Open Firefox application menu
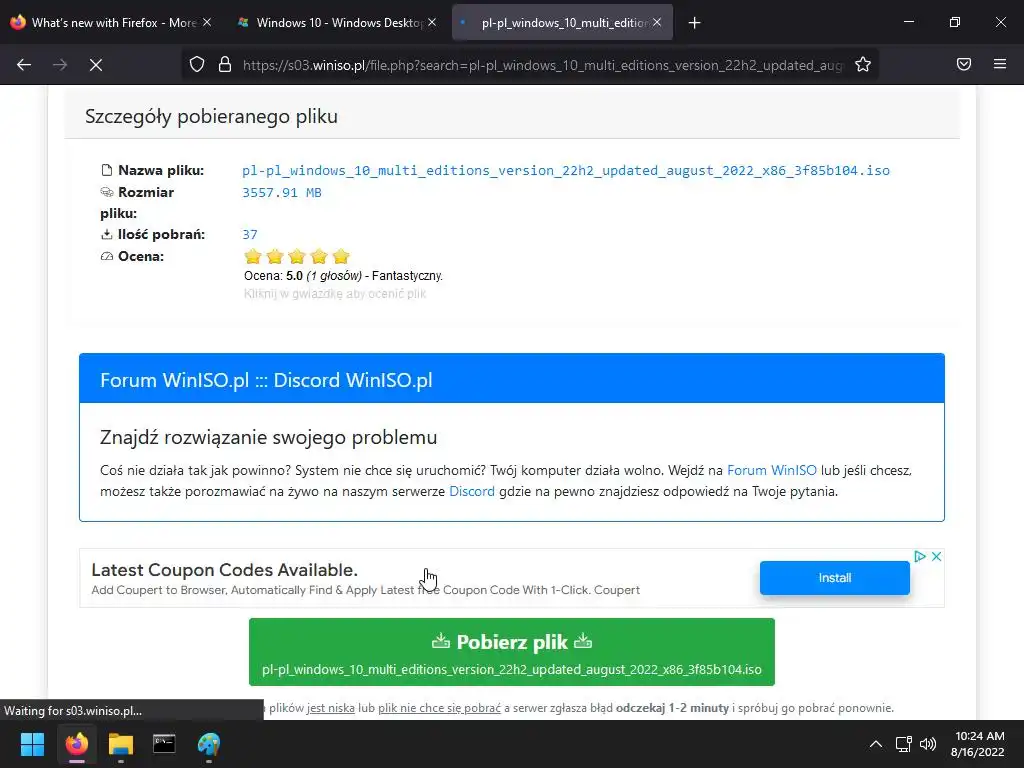The height and width of the screenshot is (768, 1024). pyautogui.click(x=1000, y=64)
